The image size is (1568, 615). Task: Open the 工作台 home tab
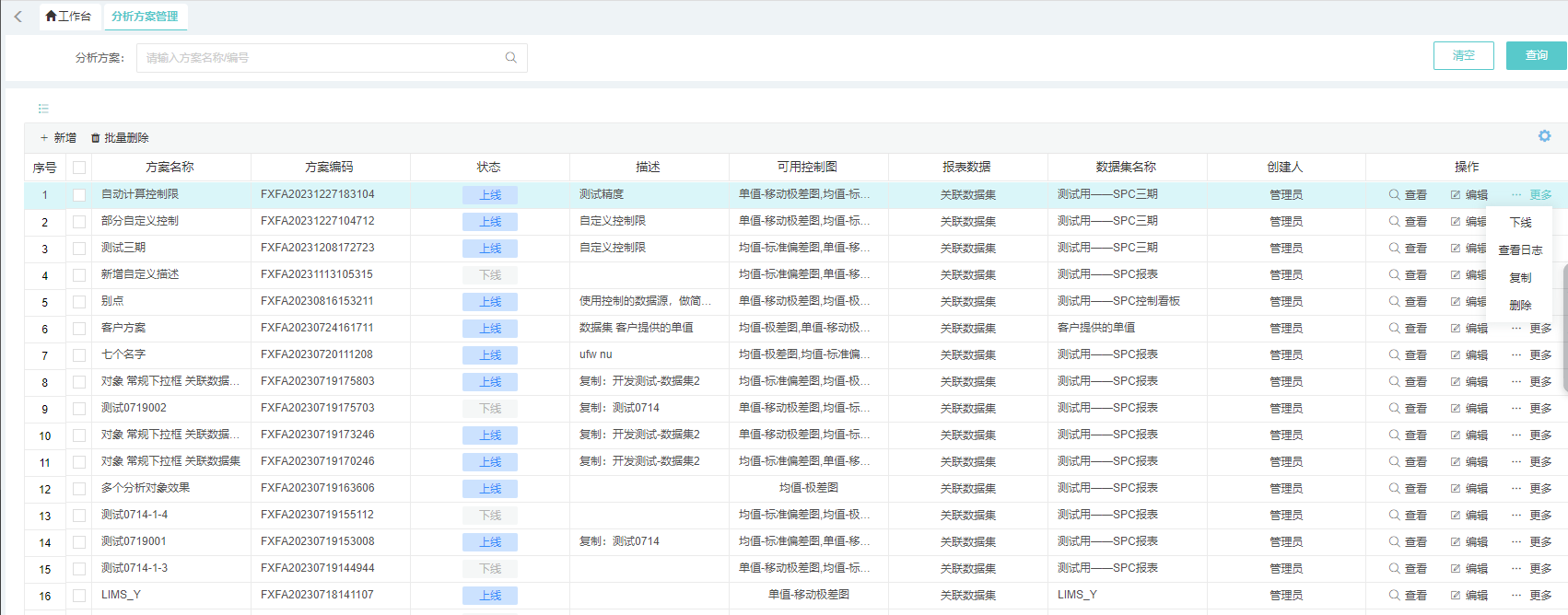click(x=68, y=17)
